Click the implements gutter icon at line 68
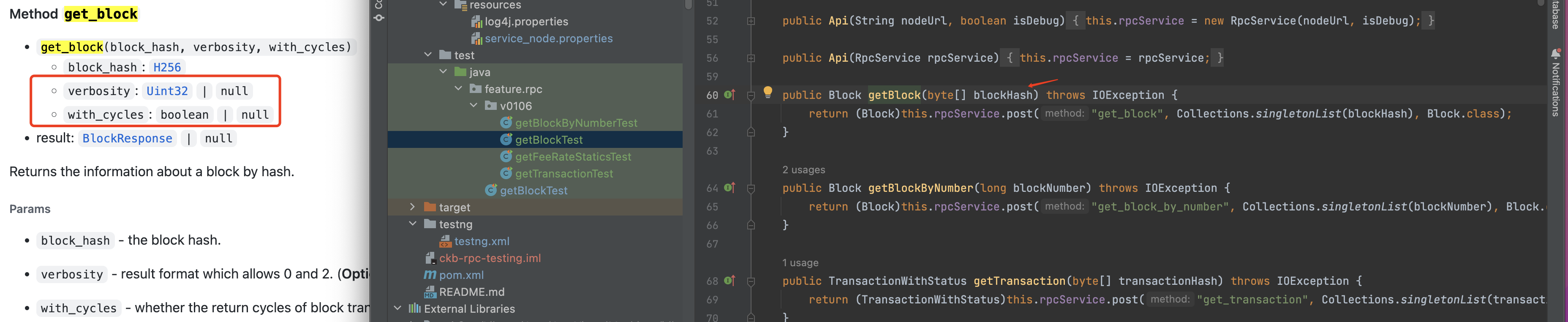The height and width of the screenshot is (322, 1568). click(729, 281)
